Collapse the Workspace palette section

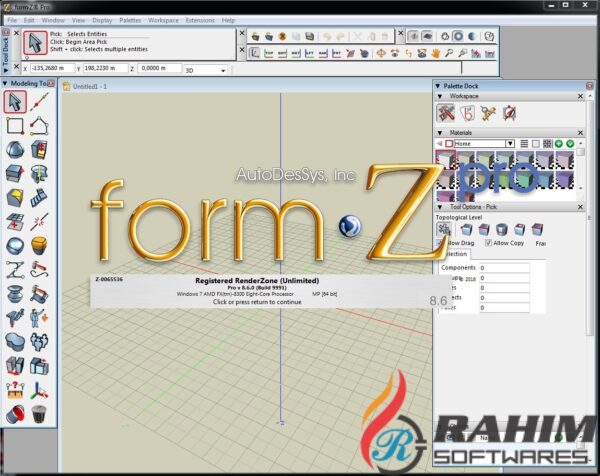point(440,96)
